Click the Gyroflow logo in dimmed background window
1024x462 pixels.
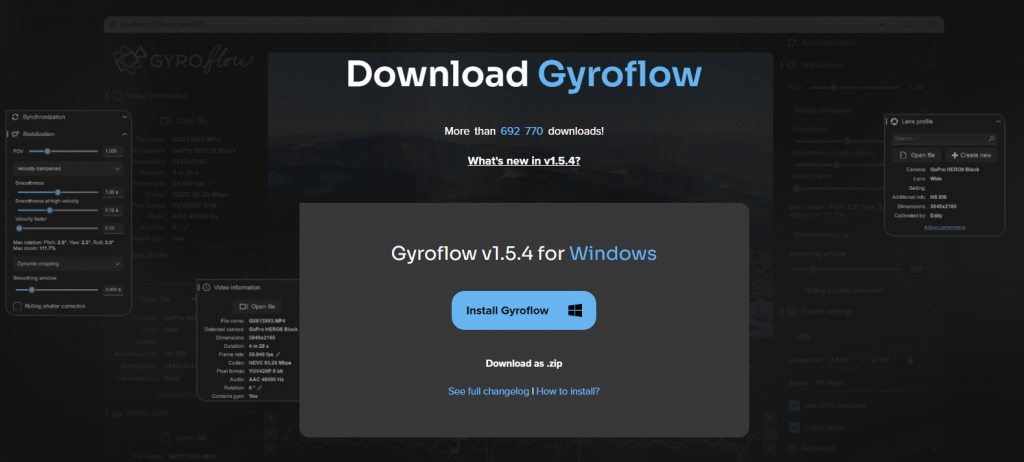183,60
